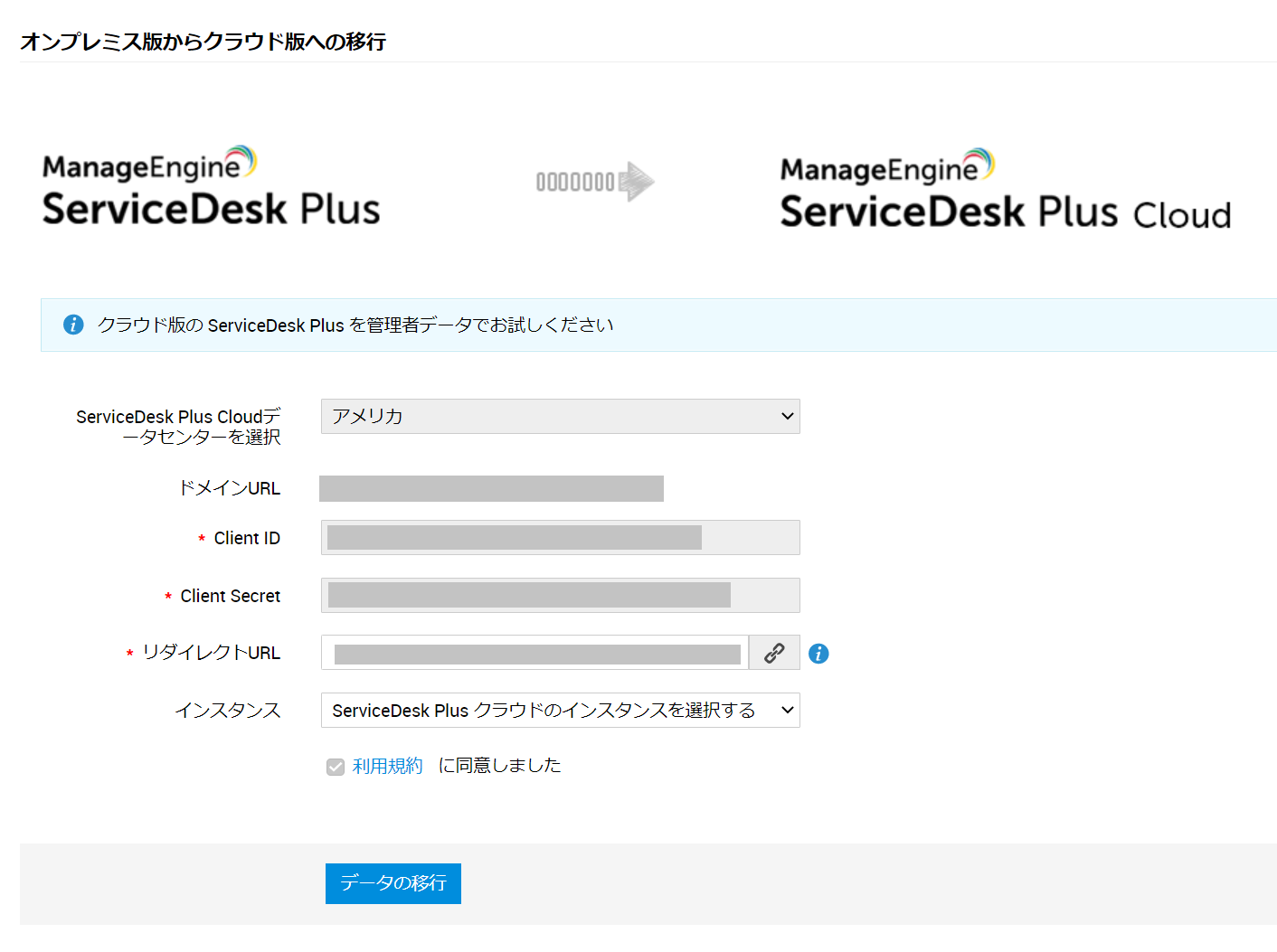Click the blue info icon next to Redirect URL
The height and width of the screenshot is (952, 1277).
[x=818, y=654]
